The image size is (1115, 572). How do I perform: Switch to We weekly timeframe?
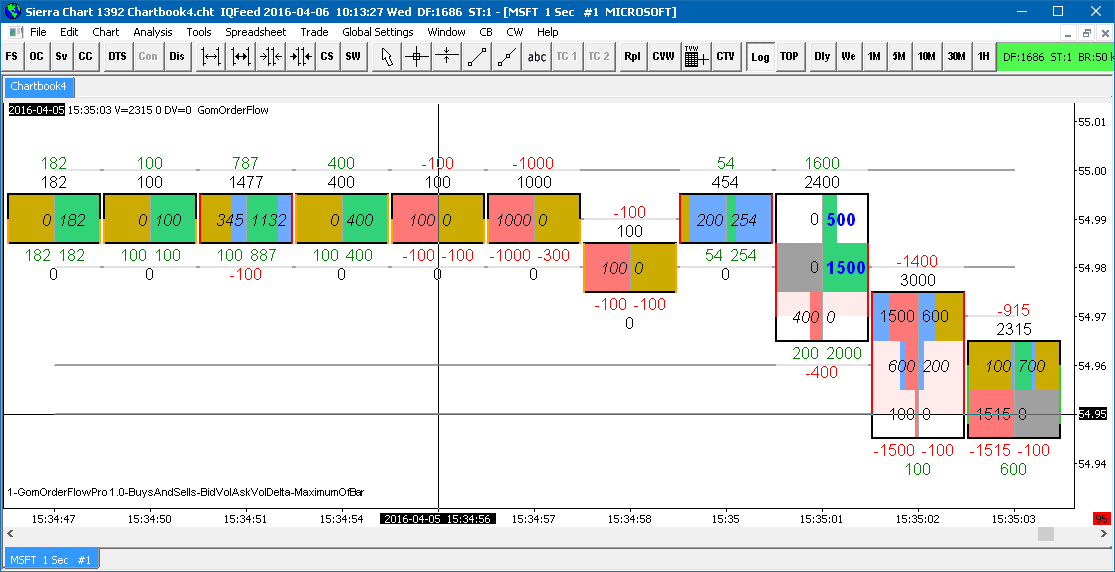pyautogui.click(x=848, y=57)
